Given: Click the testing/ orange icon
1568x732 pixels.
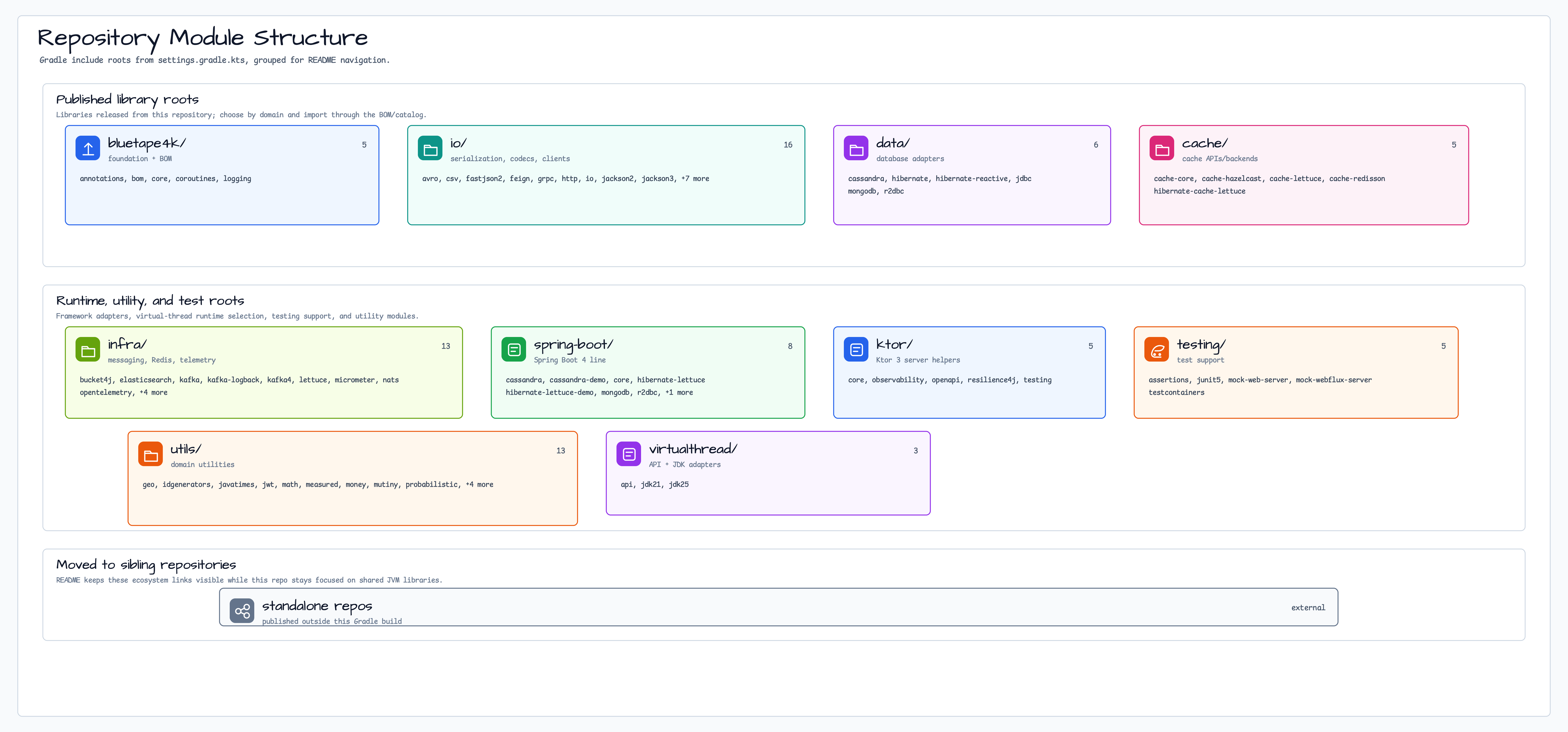Looking at the screenshot, I should [x=1156, y=350].
